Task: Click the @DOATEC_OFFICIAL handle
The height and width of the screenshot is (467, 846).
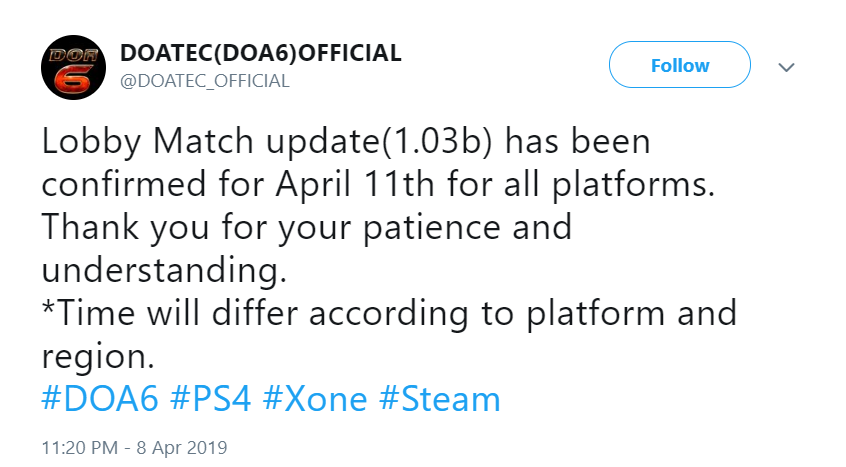Action: coord(204,82)
